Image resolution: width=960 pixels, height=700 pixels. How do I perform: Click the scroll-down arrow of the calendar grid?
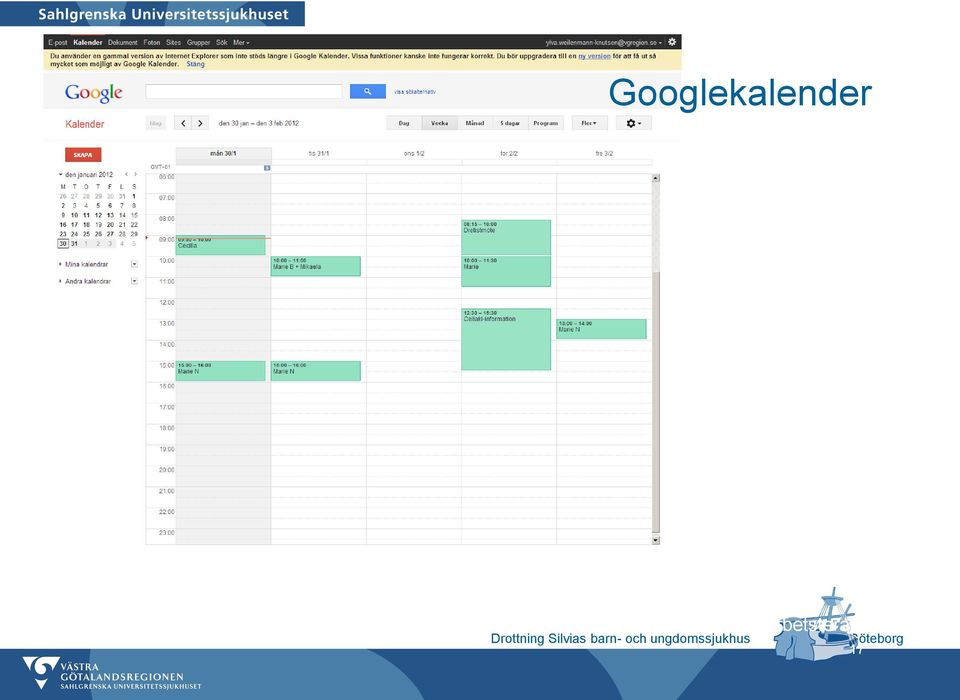tap(656, 540)
